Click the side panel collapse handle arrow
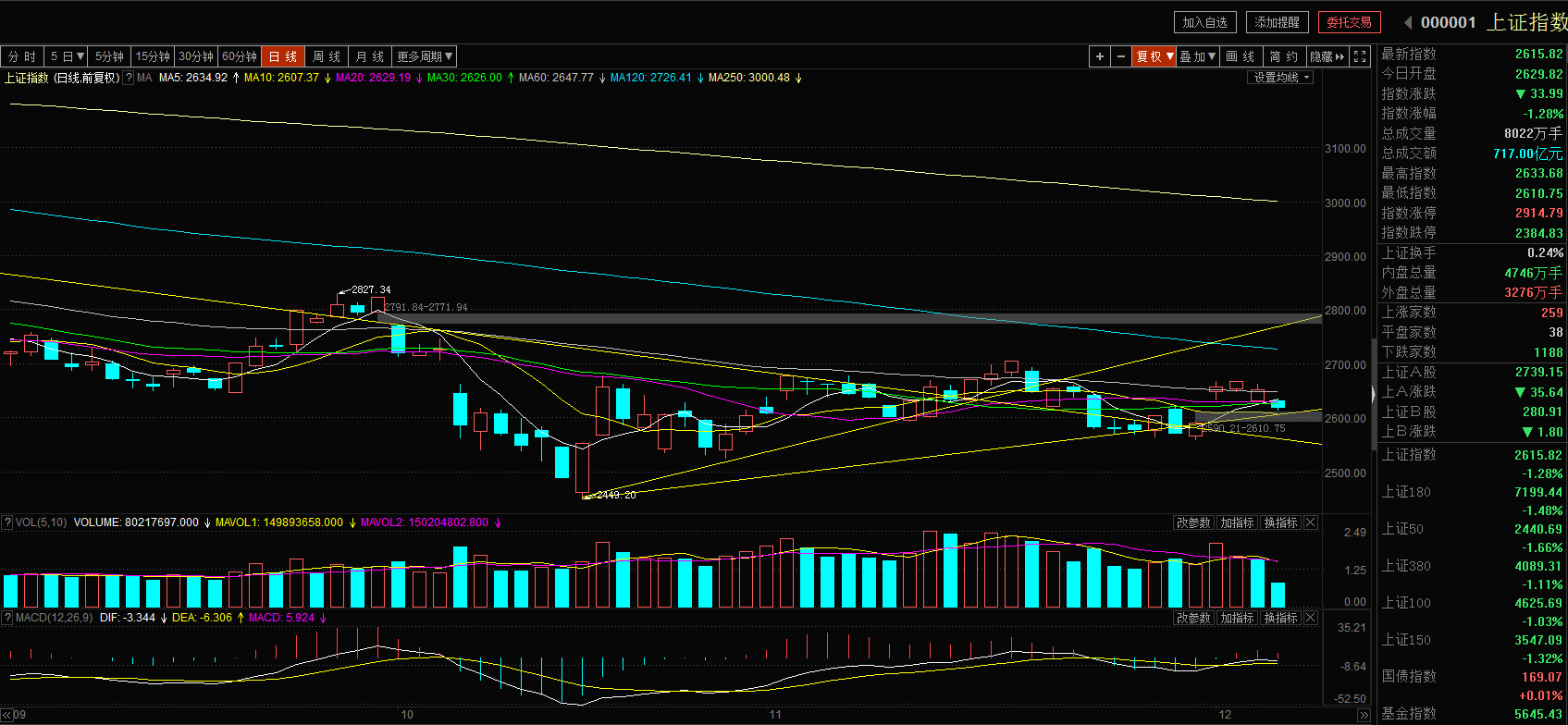Viewport: 1568px width, 725px height. [x=1373, y=395]
